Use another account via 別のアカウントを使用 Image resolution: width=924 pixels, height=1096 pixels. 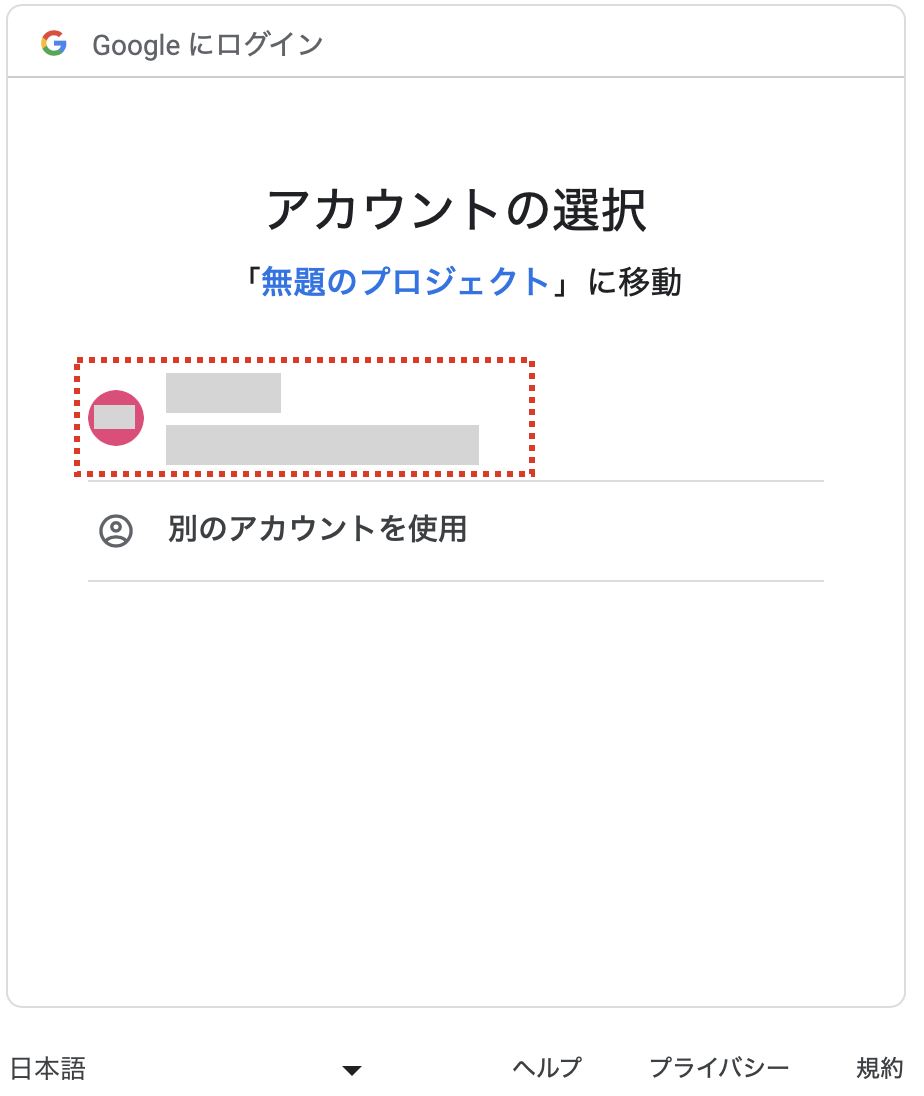coord(456,531)
